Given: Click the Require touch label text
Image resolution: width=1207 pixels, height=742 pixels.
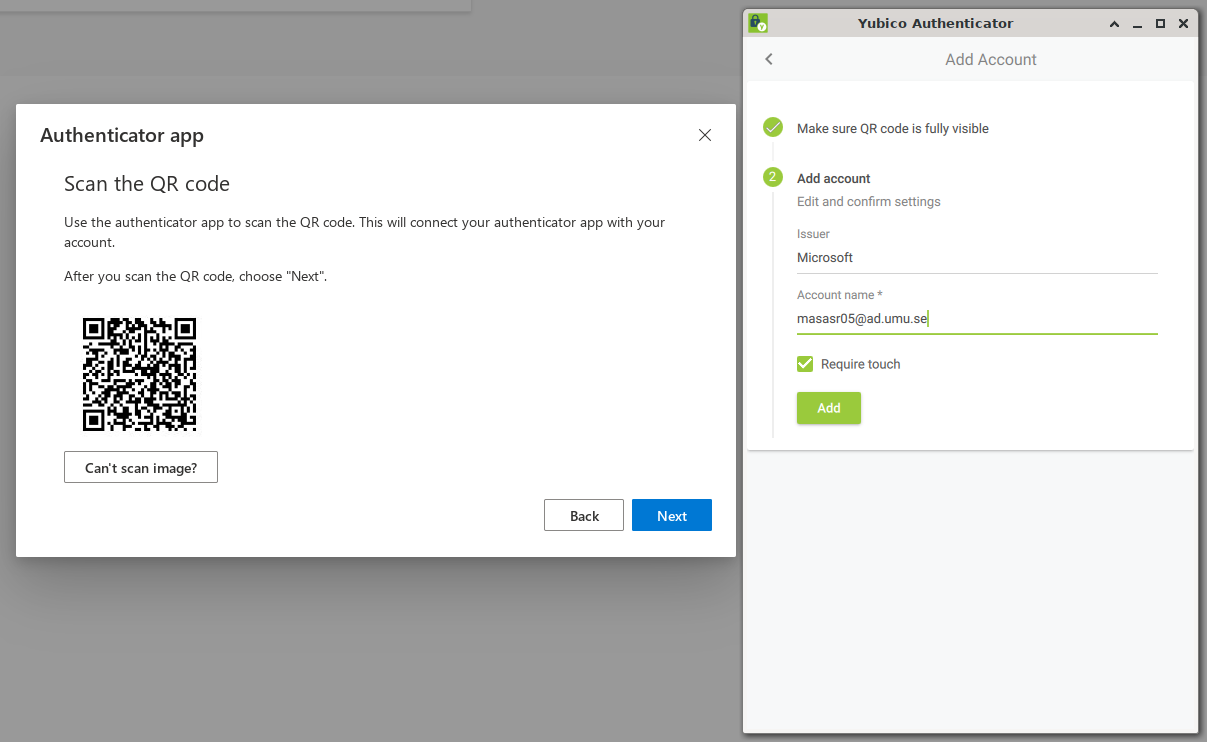Looking at the screenshot, I should pos(860,364).
